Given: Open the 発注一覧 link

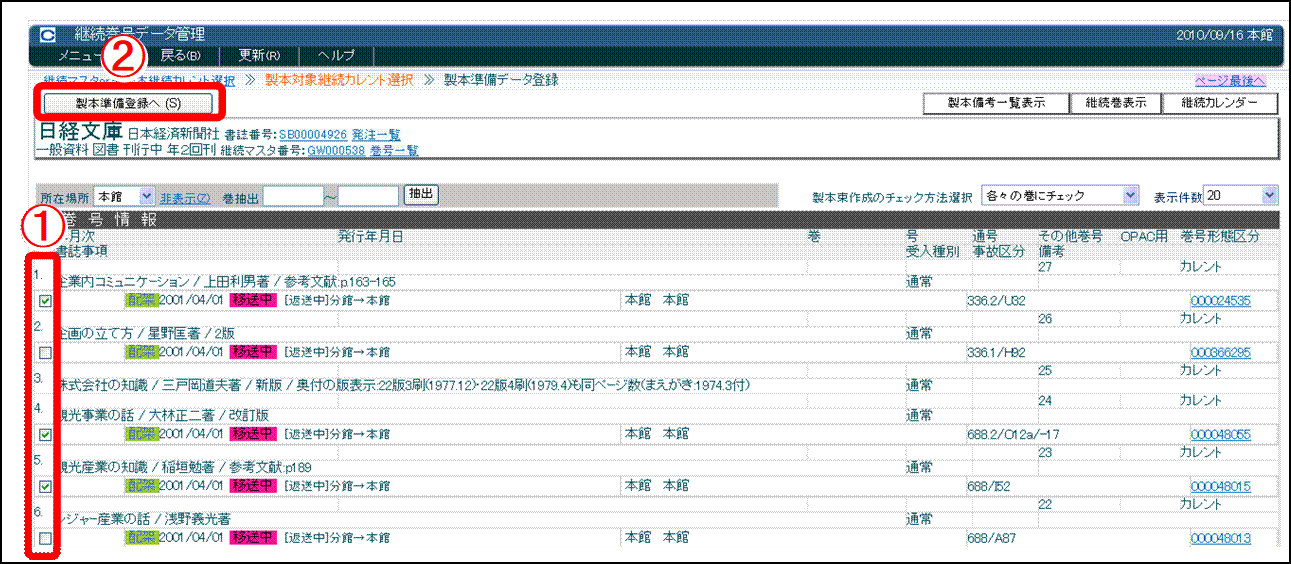Looking at the screenshot, I should [376, 134].
